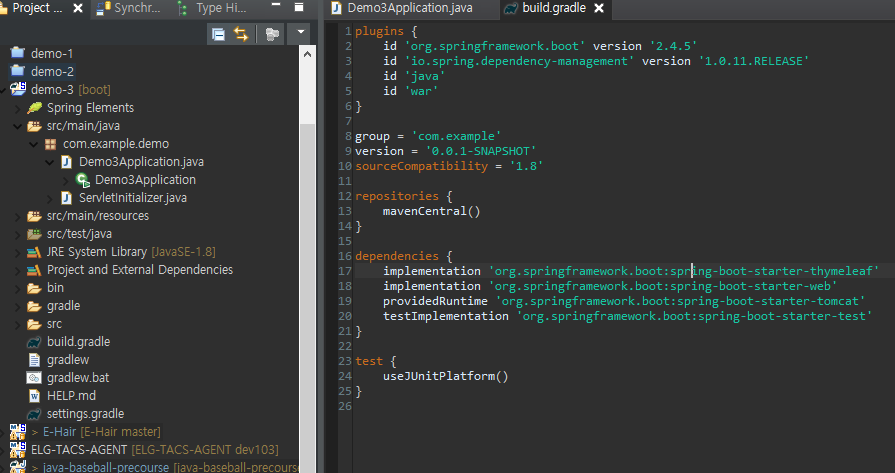The image size is (895, 473).
Task: Click the build.gradle elephant icon in tree
Action: pos(34,342)
